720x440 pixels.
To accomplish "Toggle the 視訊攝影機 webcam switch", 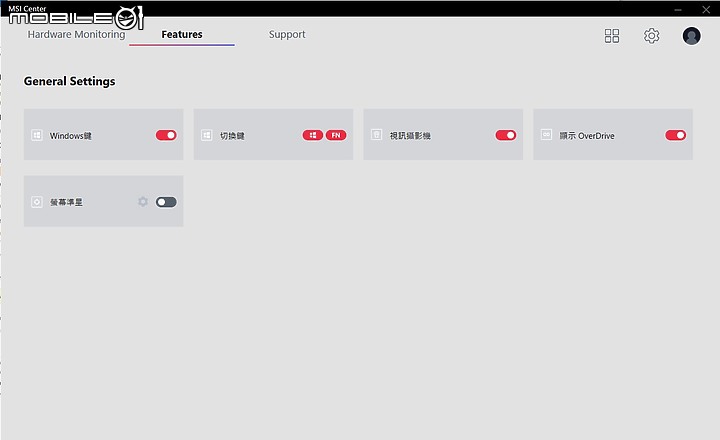I will coord(506,135).
